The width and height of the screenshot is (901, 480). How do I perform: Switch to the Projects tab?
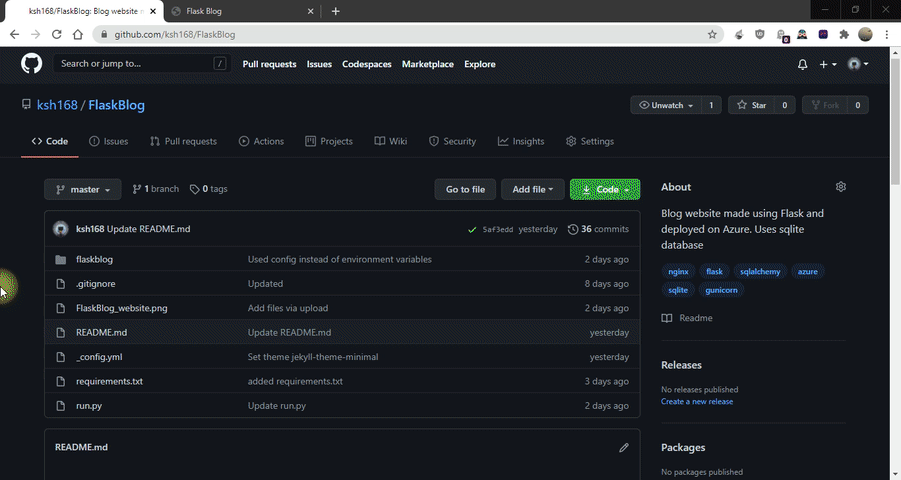coord(329,141)
